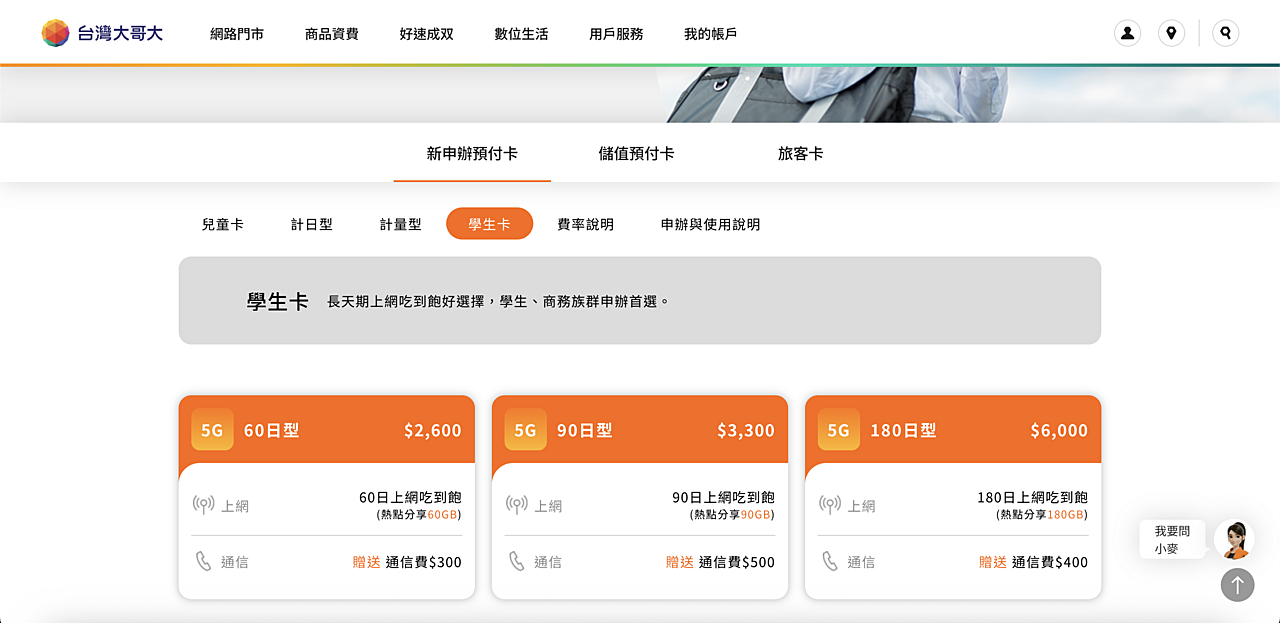
Task: Click the 5G badge on 60日型 card
Action: (212, 430)
